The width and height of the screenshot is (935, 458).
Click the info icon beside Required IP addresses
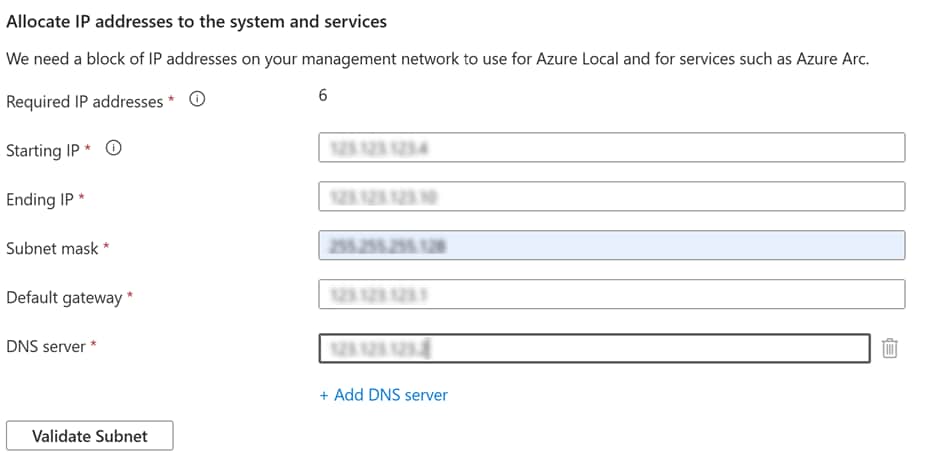point(197,100)
